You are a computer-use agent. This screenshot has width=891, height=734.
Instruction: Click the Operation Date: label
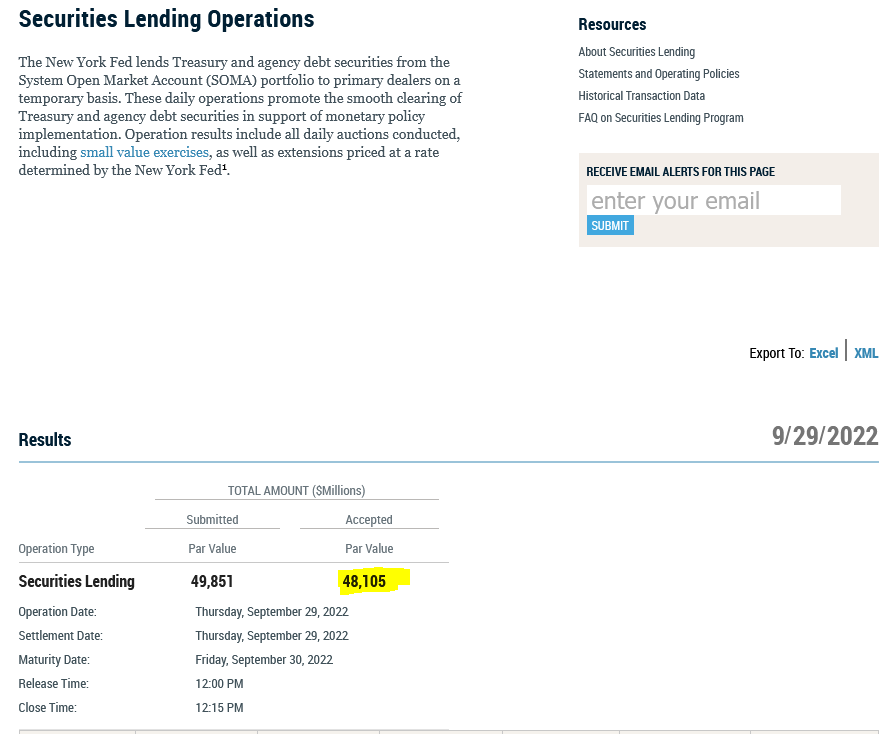tap(57, 612)
